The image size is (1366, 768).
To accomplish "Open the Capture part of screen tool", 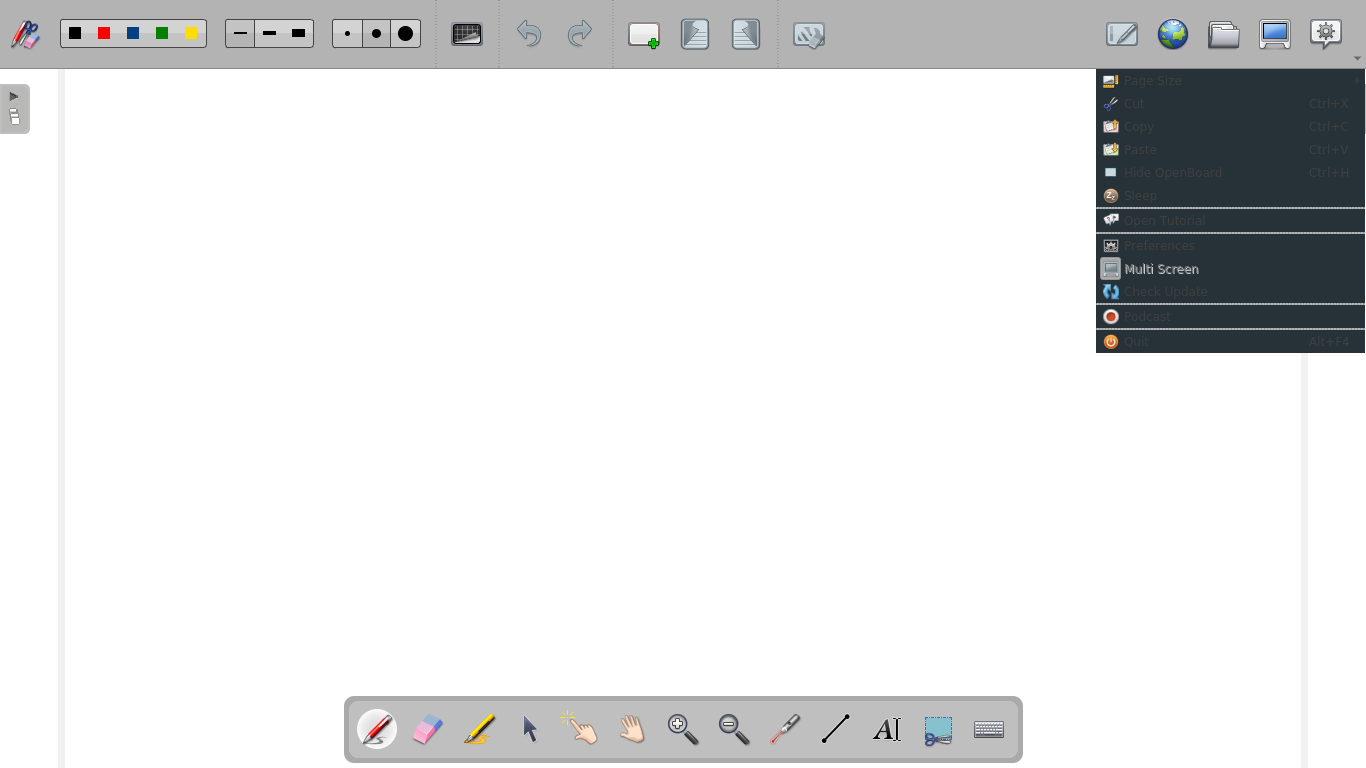I will click(938, 729).
